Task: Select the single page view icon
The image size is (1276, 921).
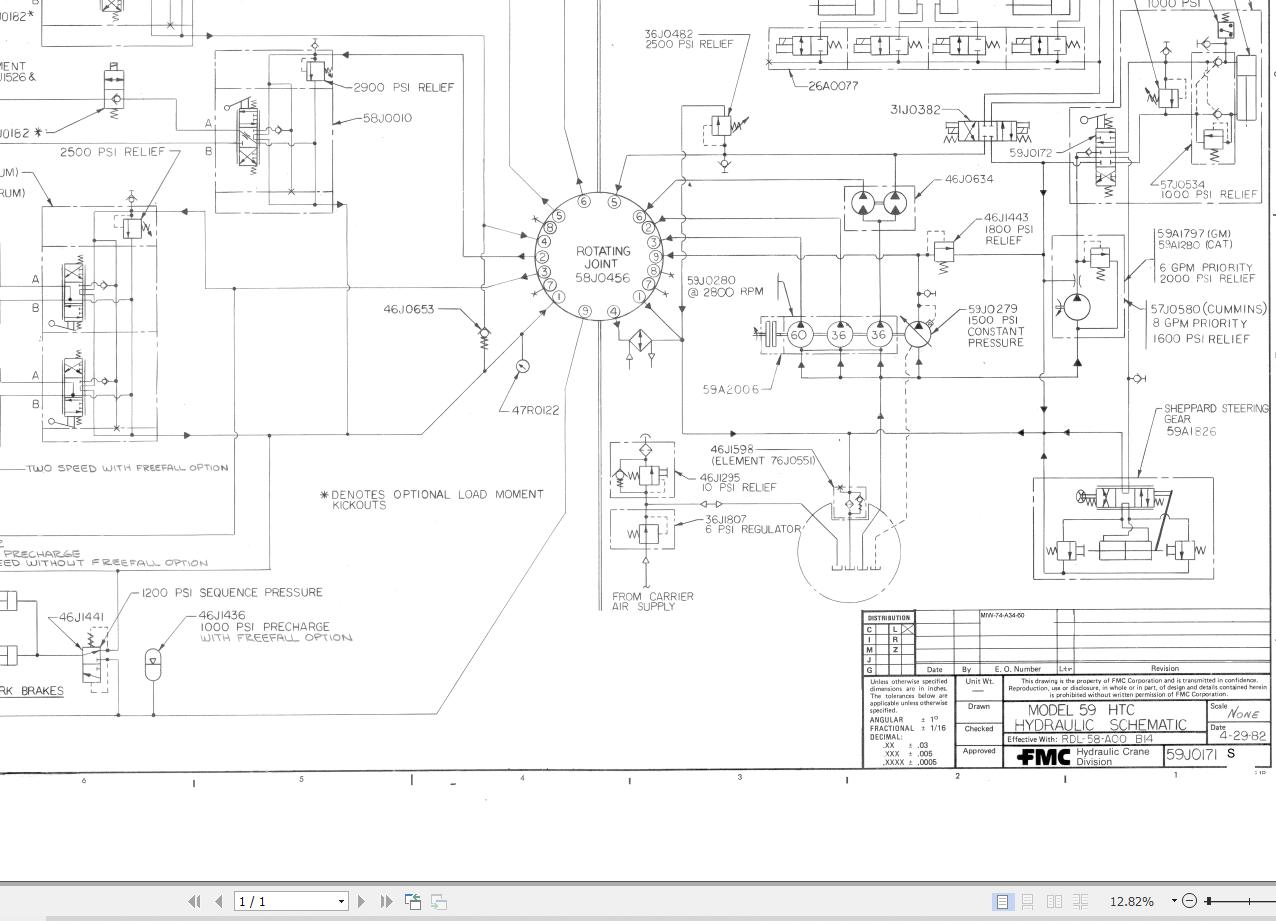Action: [x=1003, y=901]
